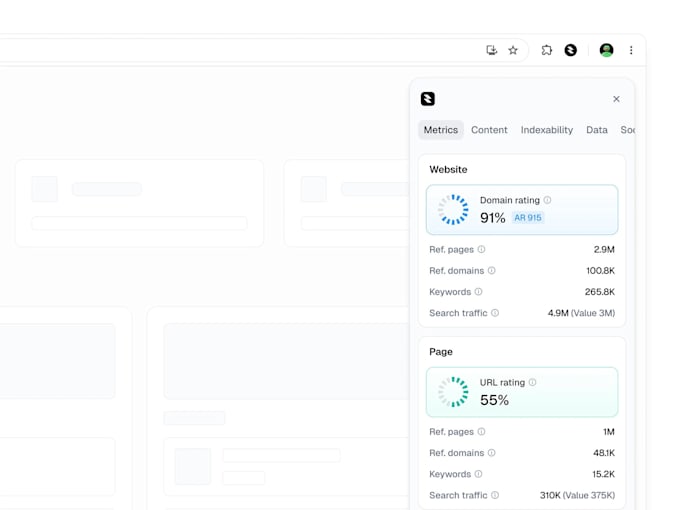This screenshot has height=510, width=680.
Task: Switch to the Data tab
Action: coord(597,130)
